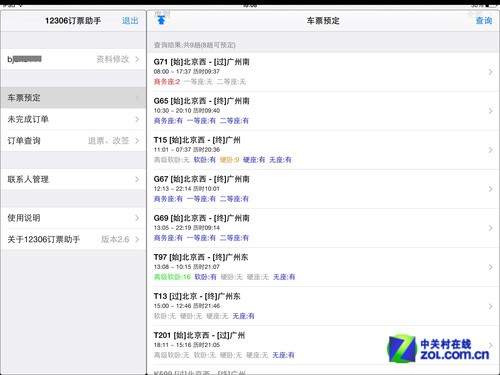This screenshot has width=500, height=375.
Task: Expand chevron for G65 train row
Action: pos(490,111)
